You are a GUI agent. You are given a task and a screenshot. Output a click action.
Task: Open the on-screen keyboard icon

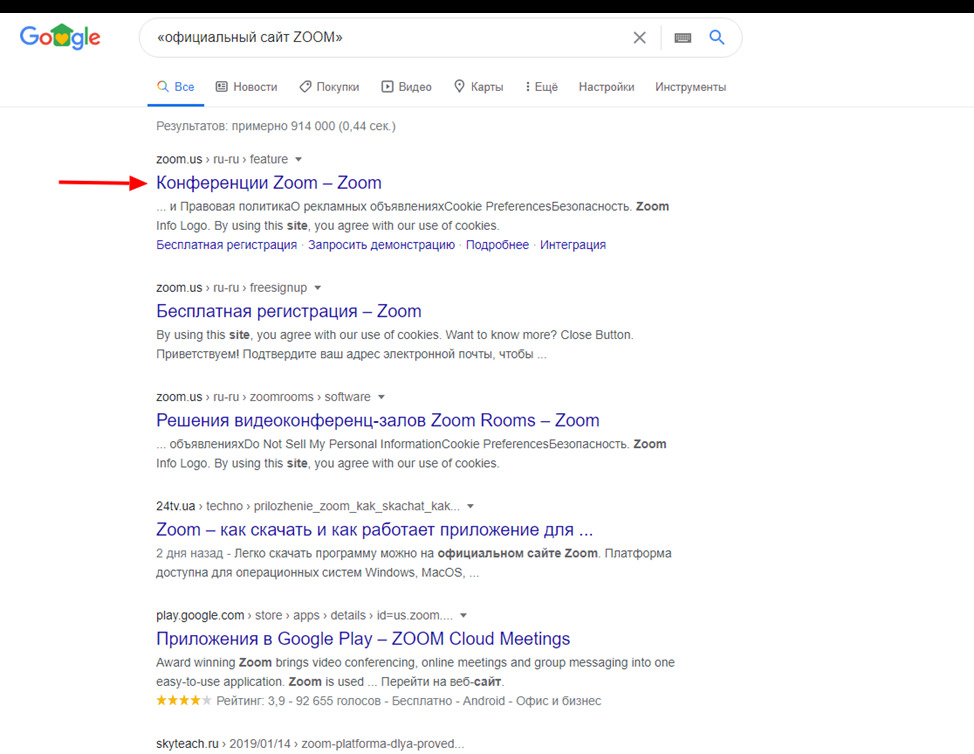(683, 38)
